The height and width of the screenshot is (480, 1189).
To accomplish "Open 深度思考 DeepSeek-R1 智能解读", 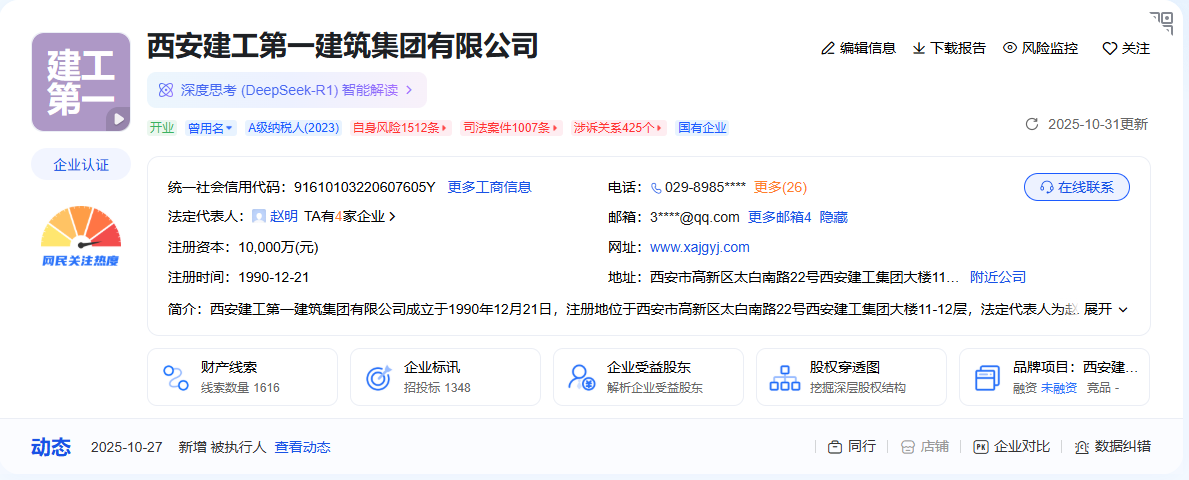I will coord(287,90).
